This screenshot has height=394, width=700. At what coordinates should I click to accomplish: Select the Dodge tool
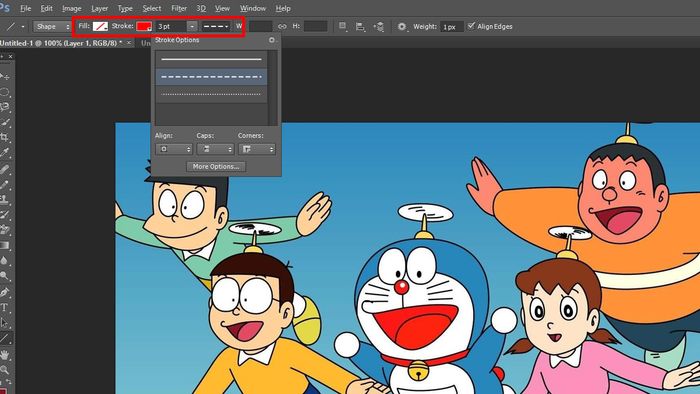click(x=4, y=276)
